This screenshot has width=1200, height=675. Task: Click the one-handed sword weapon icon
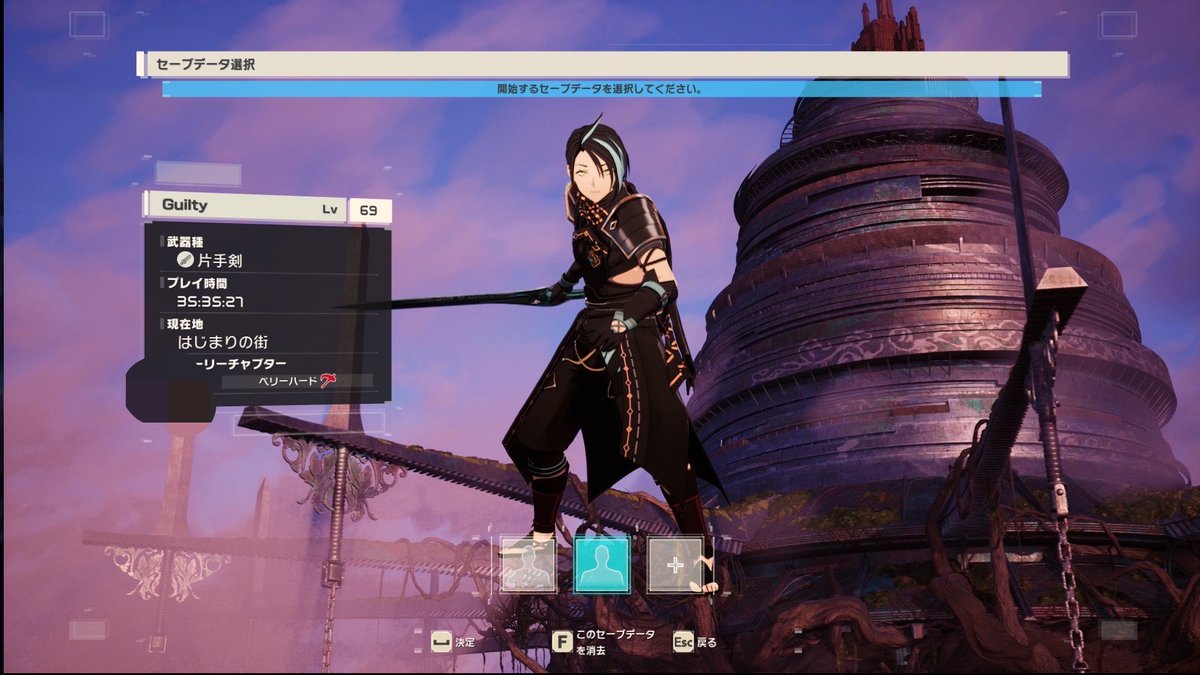[x=185, y=260]
